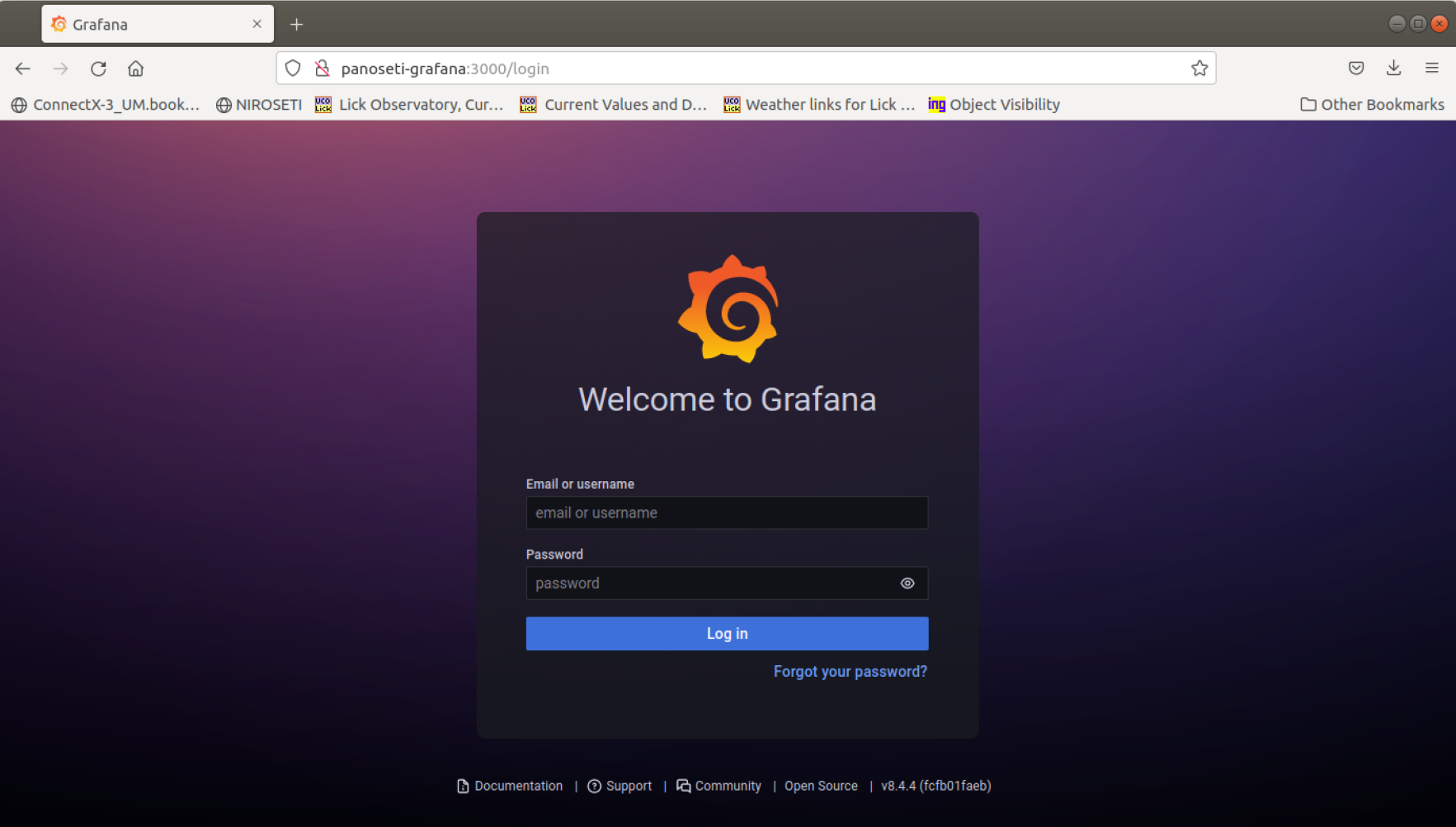This screenshot has width=1456, height=827.
Task: Open ConnectX-3_UM.book bookmark
Action: pos(106,105)
